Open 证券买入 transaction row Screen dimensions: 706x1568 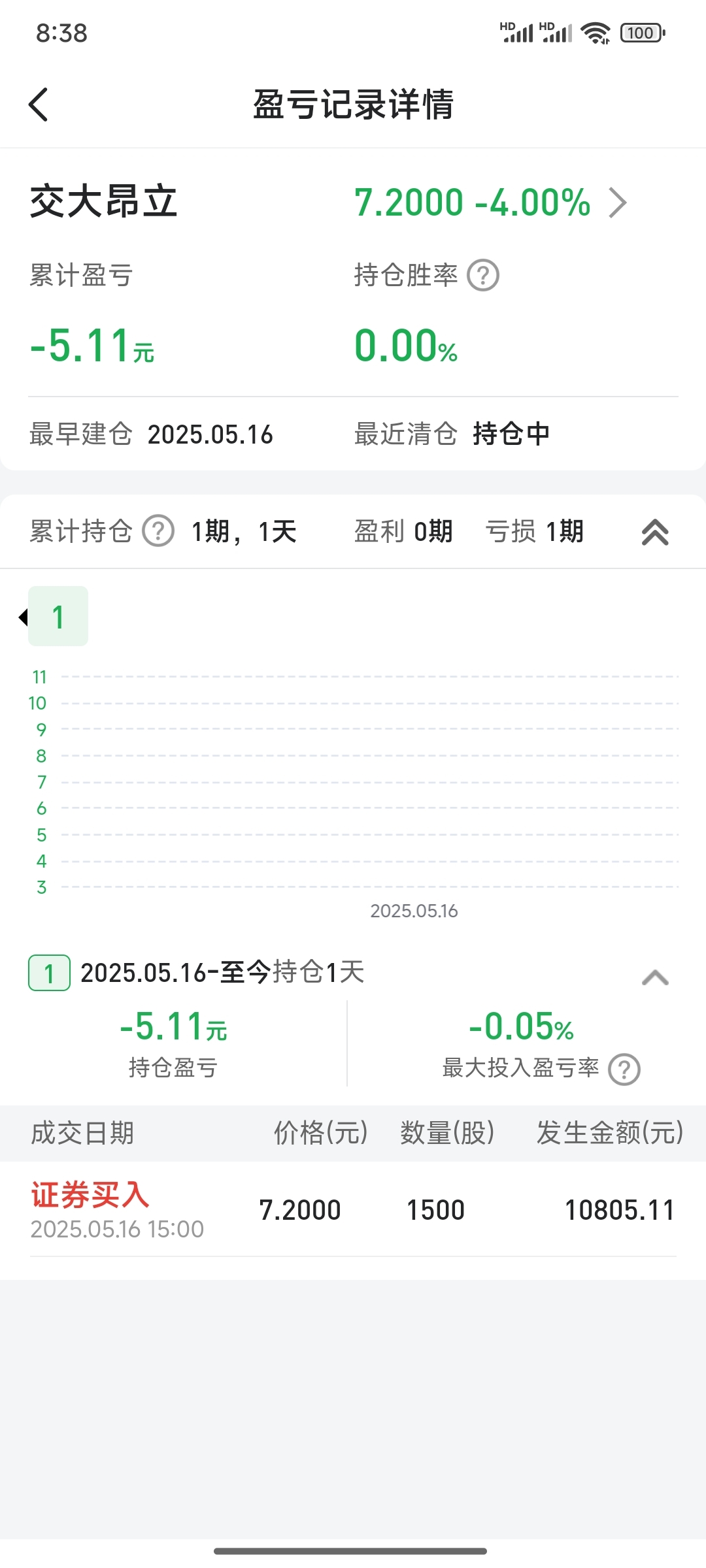(x=353, y=1209)
